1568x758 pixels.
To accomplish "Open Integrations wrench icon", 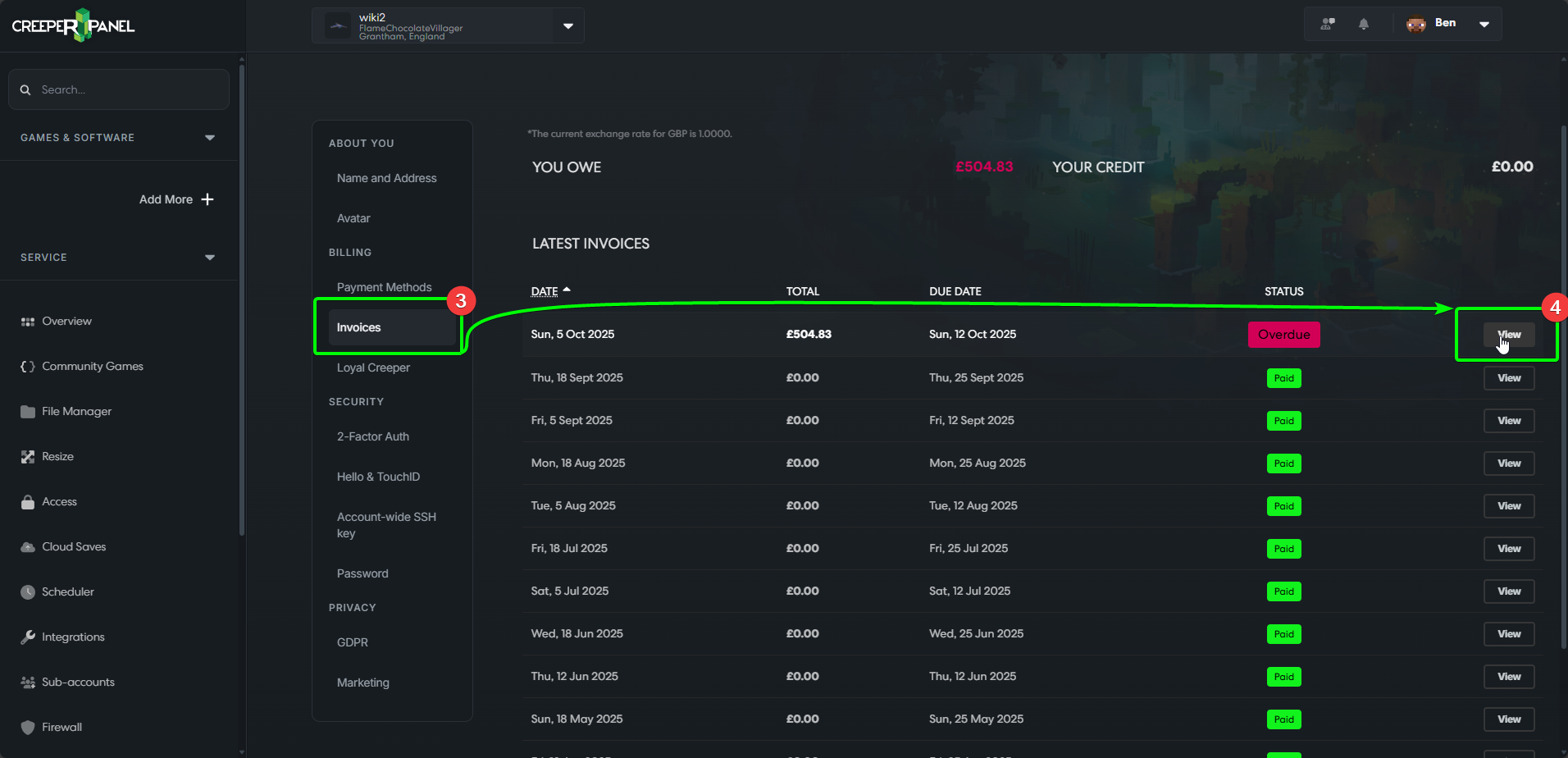I will click(28, 637).
